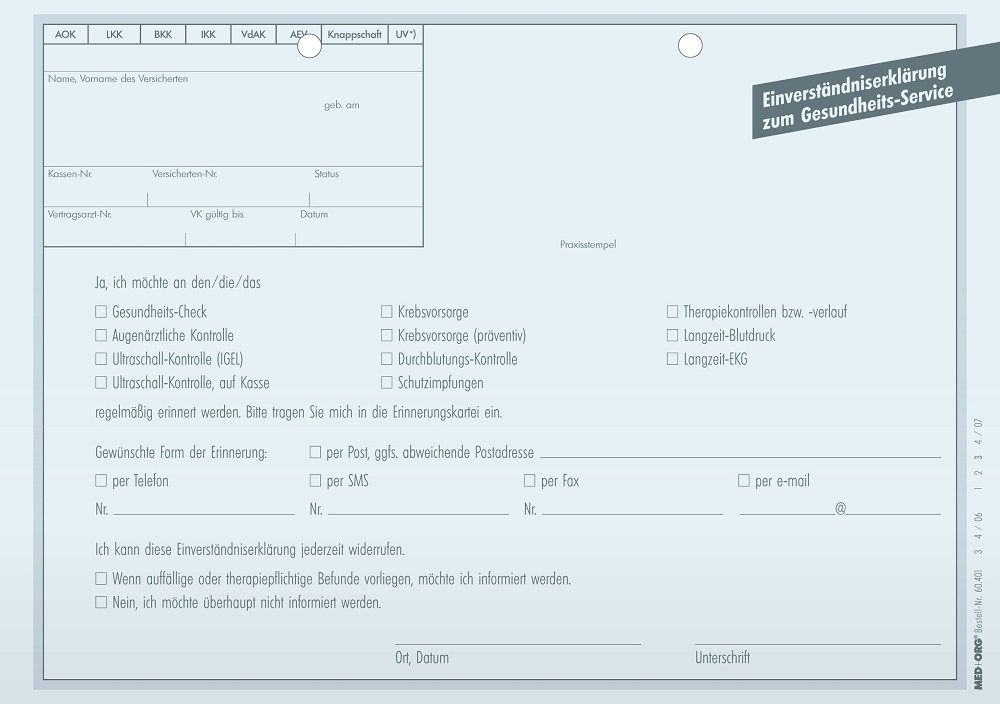Click the Vertragsarzt-Nr. field
Viewport: 1000px width, 704px height.
pyautogui.click(x=115, y=227)
